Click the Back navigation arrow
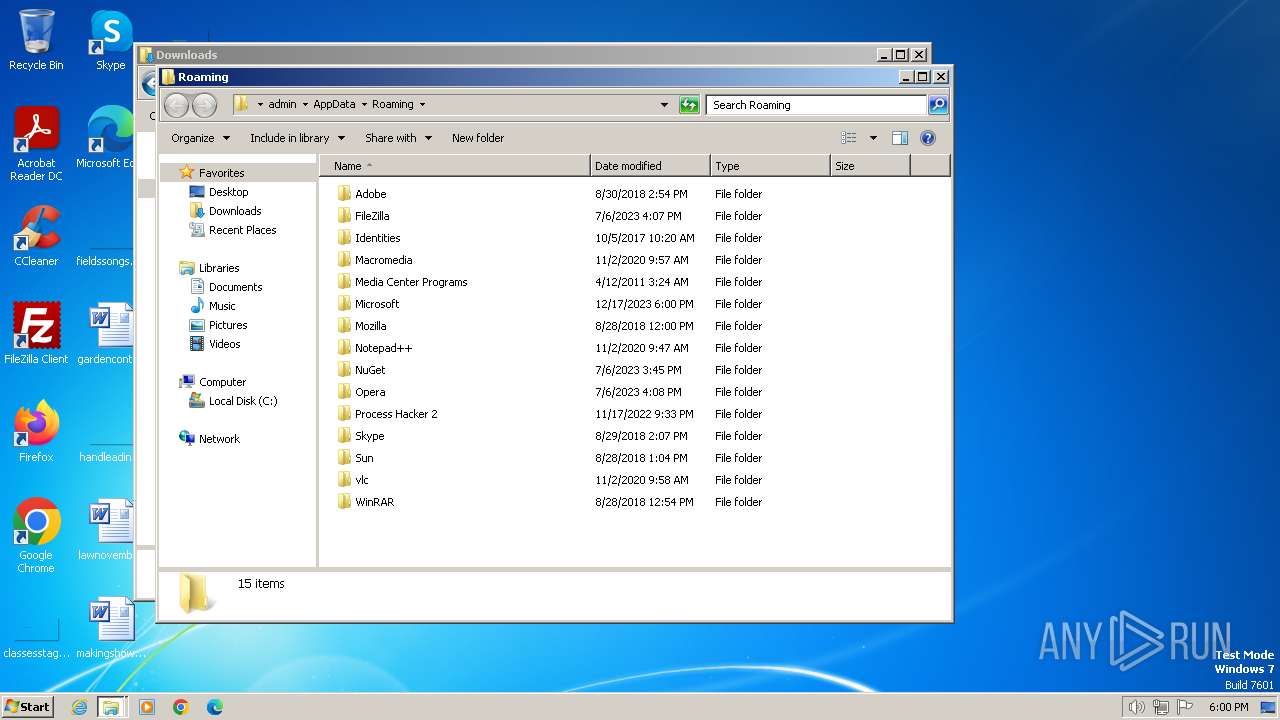 click(x=176, y=104)
